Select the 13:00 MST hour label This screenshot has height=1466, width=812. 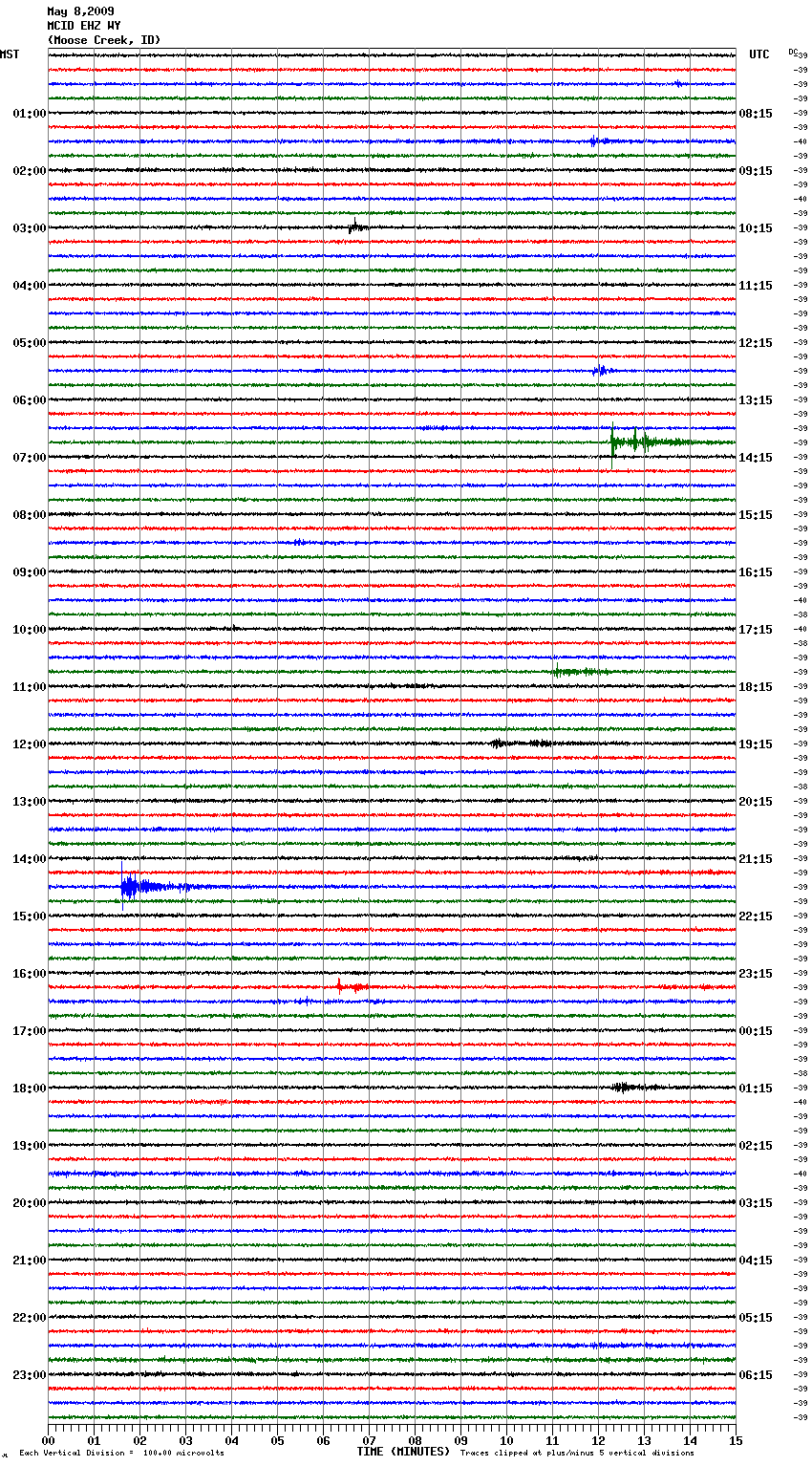(x=30, y=802)
